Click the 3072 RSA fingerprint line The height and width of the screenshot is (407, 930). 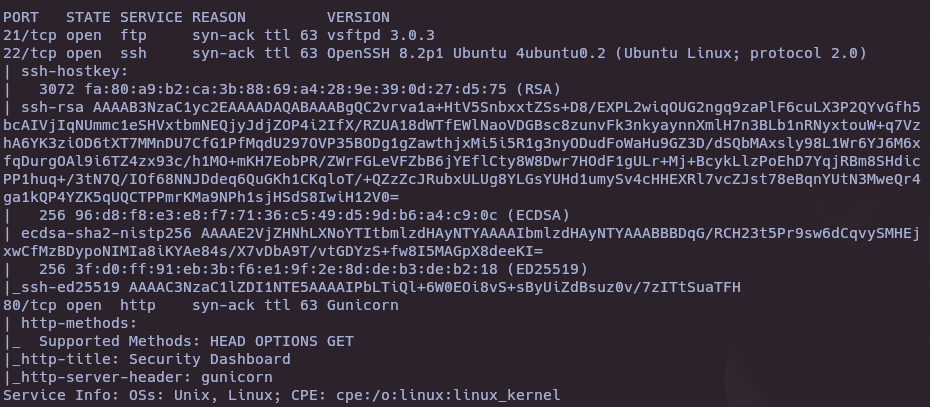click(300, 89)
